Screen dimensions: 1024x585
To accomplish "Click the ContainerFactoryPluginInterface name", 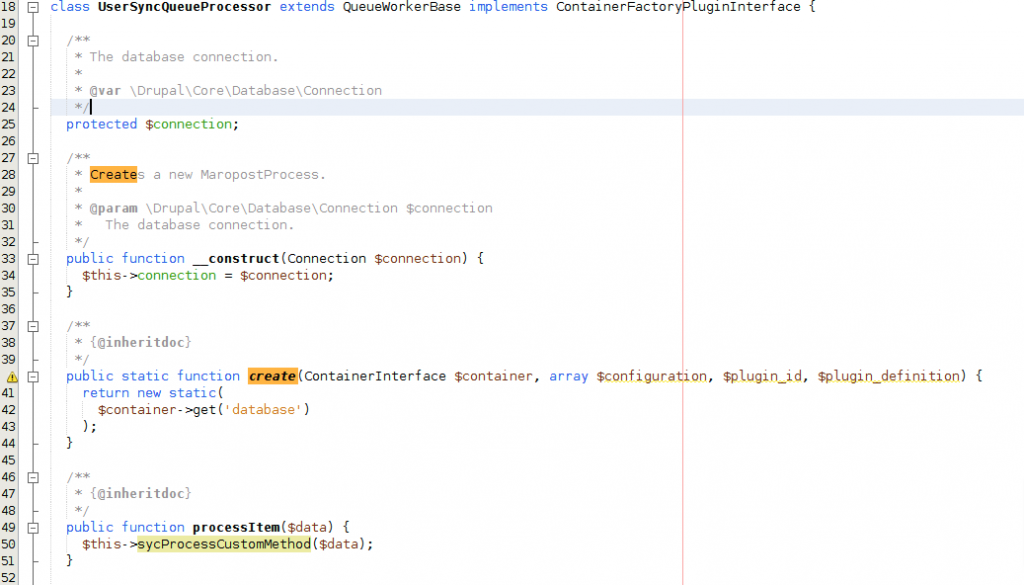I will (678, 7).
